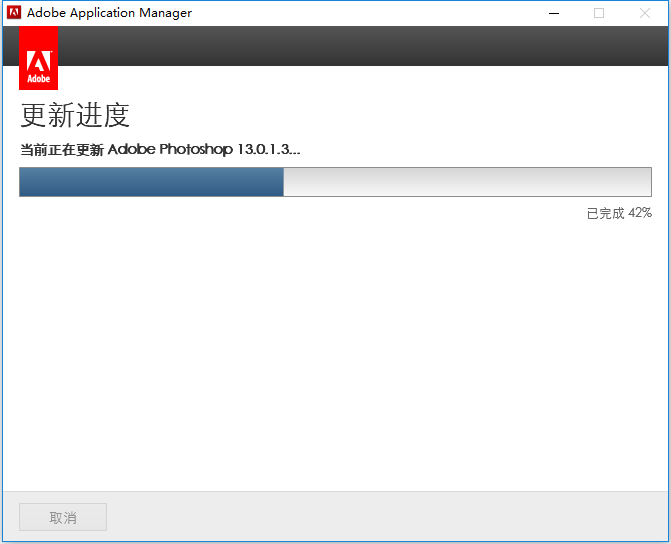Screen dimensions: 671x544
Task: Click the 已完成 label under the progress bar
Action: point(606,213)
